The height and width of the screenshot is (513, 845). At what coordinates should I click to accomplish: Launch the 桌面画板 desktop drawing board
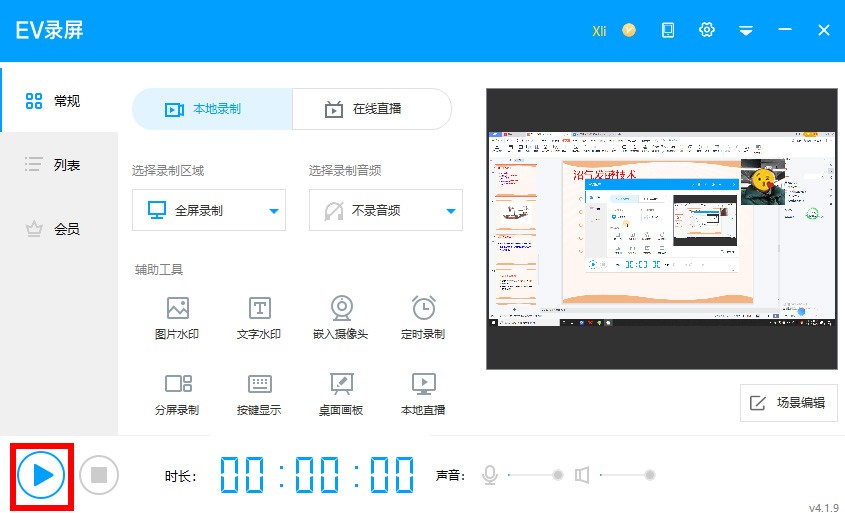341,394
